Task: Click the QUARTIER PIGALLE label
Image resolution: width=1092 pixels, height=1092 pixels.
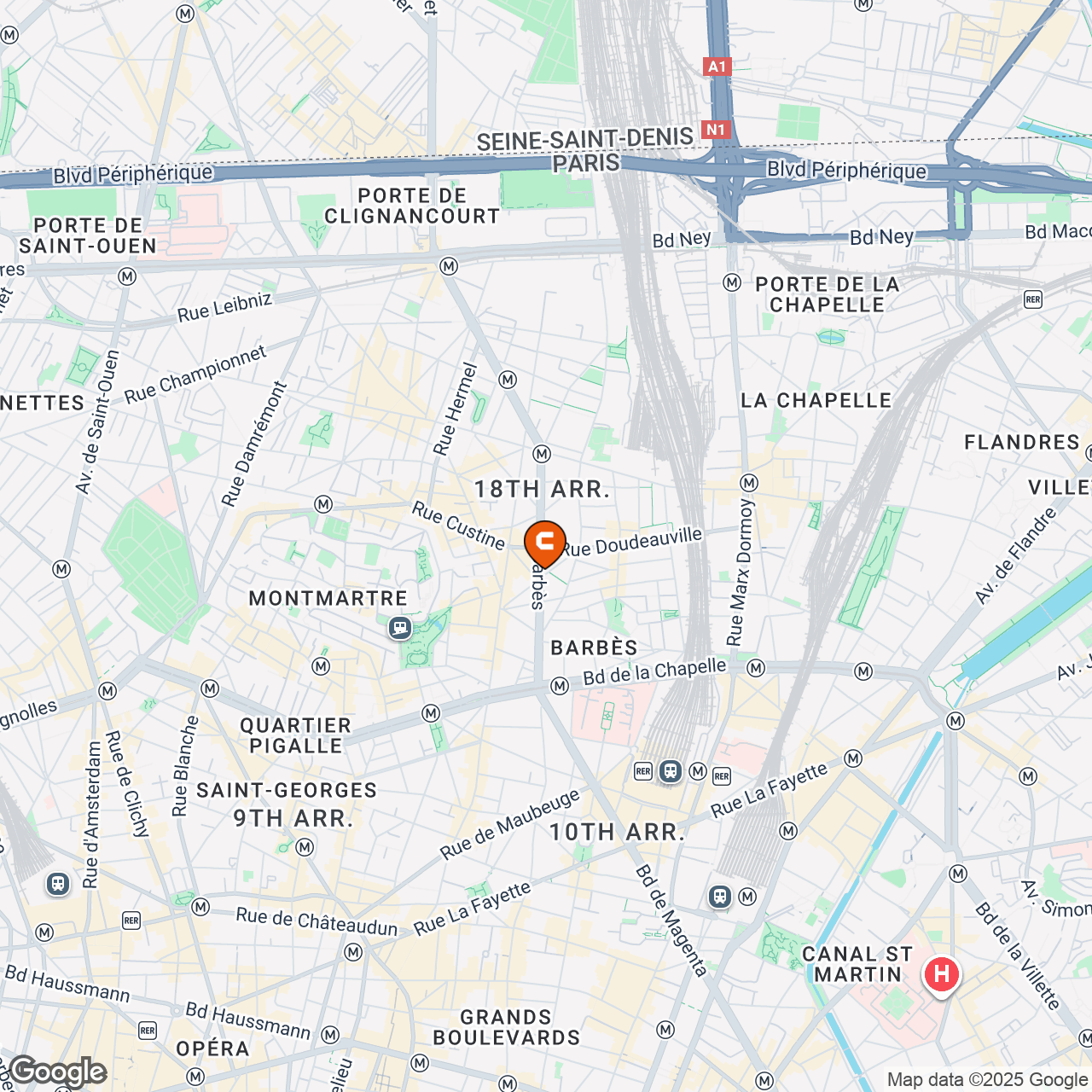Action: tap(295, 735)
